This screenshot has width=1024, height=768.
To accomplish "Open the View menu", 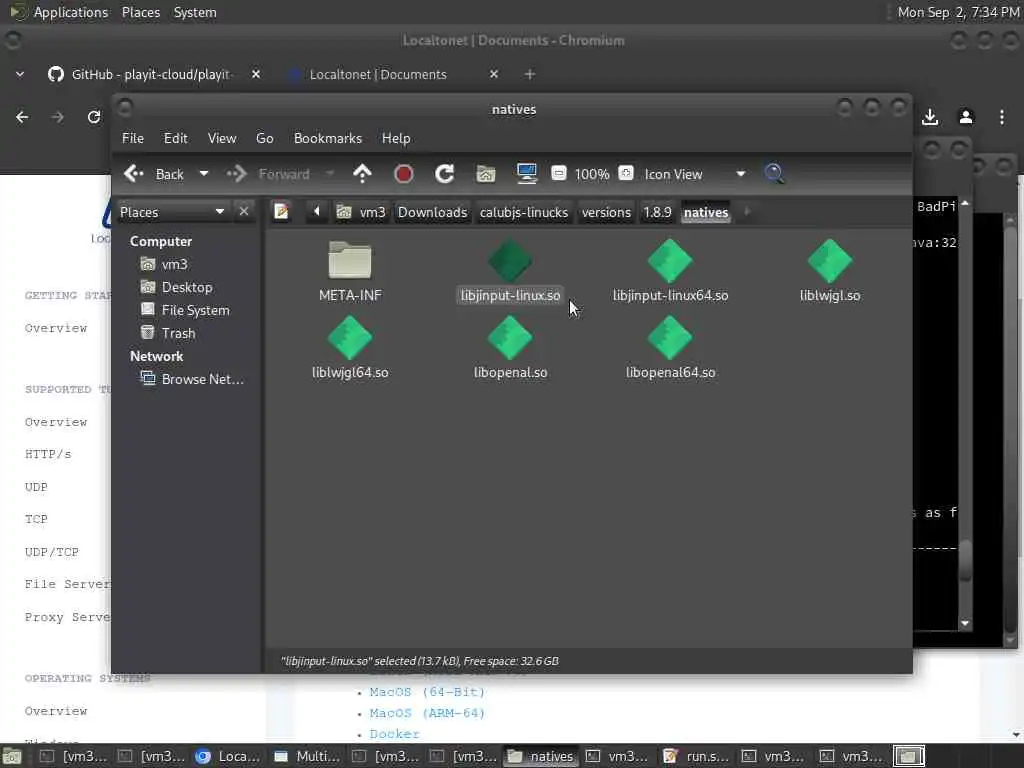I will (222, 138).
